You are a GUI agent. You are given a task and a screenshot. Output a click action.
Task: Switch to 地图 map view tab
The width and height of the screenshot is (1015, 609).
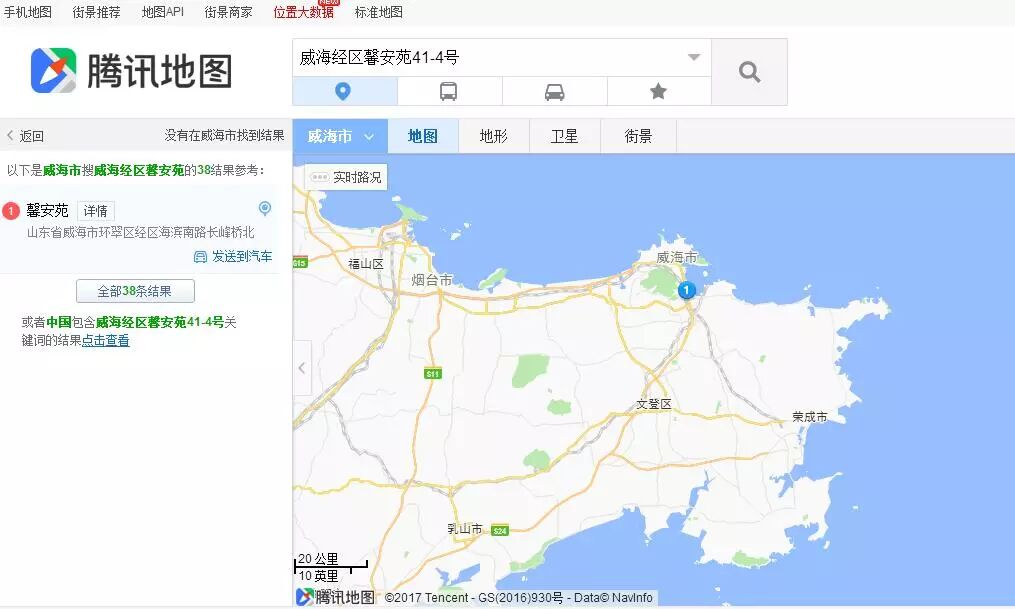(423, 136)
